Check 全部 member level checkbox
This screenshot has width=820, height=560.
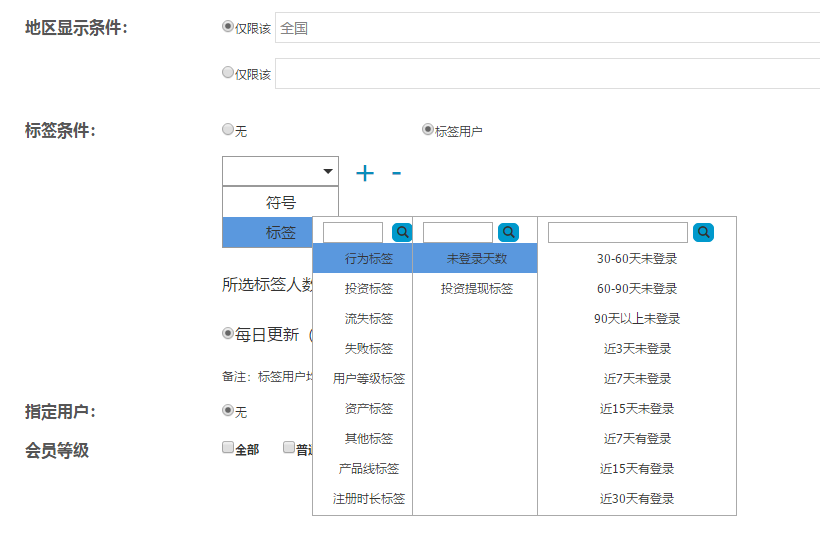[227, 447]
